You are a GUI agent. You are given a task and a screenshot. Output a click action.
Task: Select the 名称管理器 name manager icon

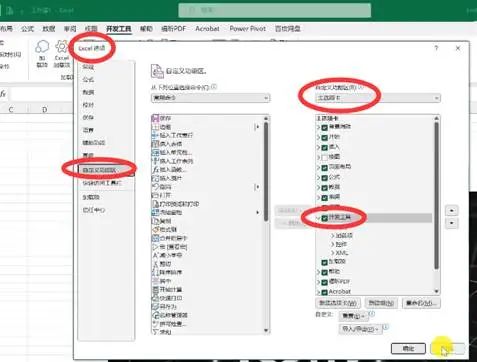[155, 315]
